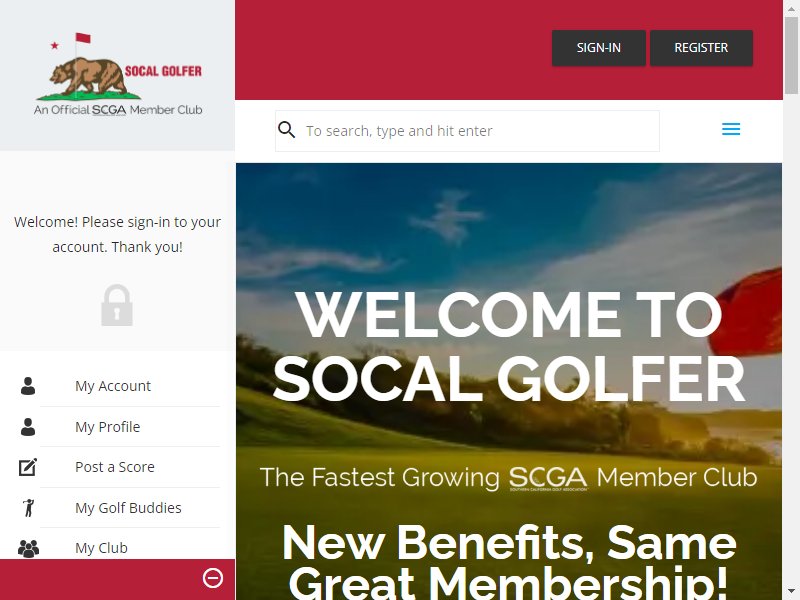Click the My Golf Buddies golfer icon

pos(29,508)
